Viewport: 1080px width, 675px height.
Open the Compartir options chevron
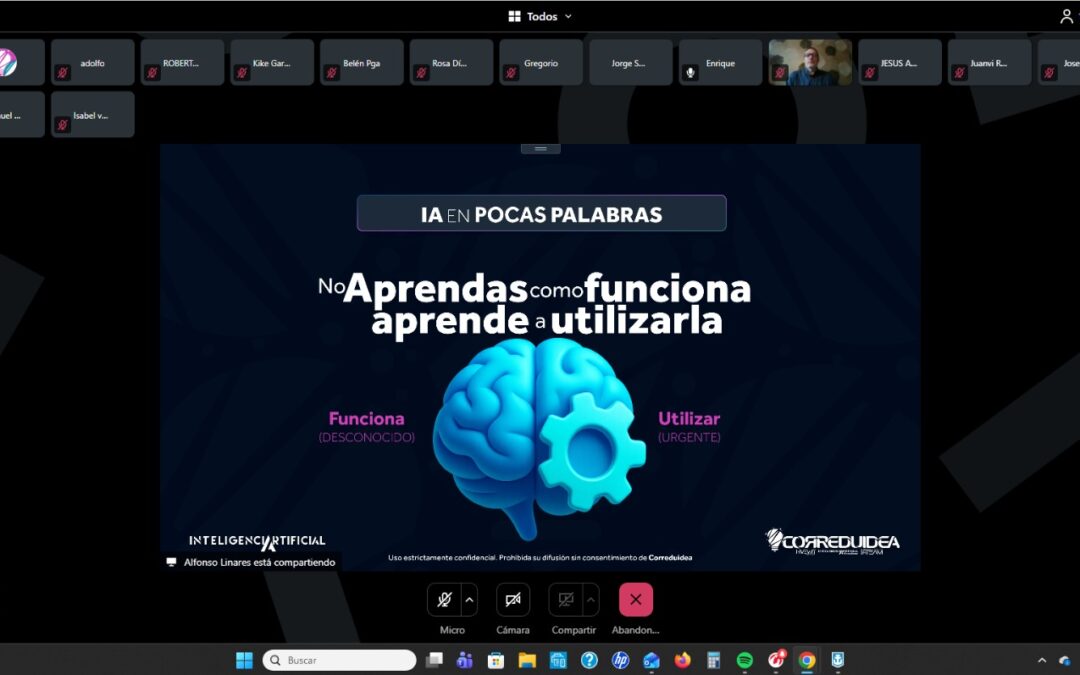click(x=591, y=599)
